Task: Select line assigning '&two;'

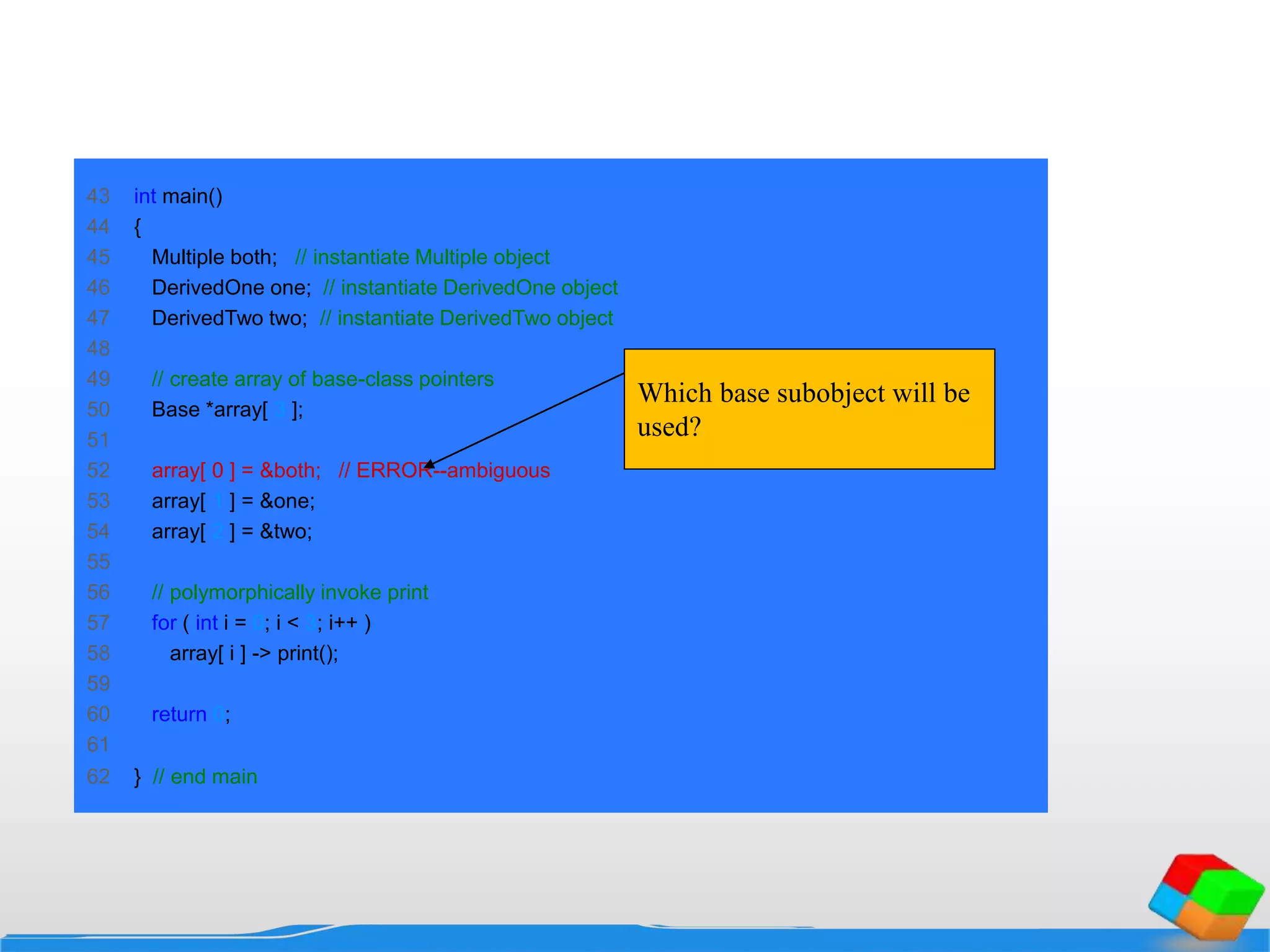Action: point(232,531)
